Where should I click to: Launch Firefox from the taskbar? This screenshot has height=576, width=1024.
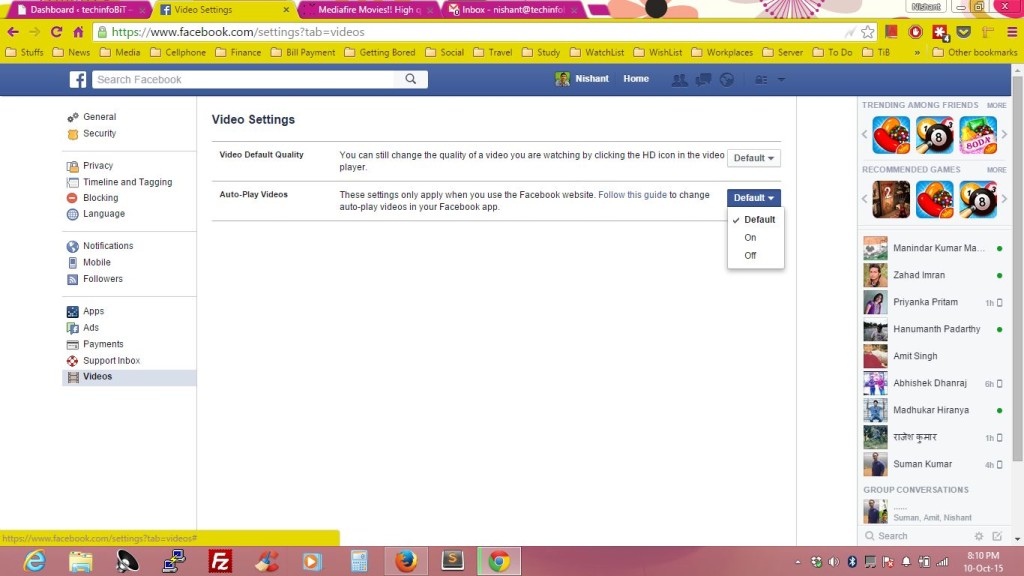click(x=405, y=561)
